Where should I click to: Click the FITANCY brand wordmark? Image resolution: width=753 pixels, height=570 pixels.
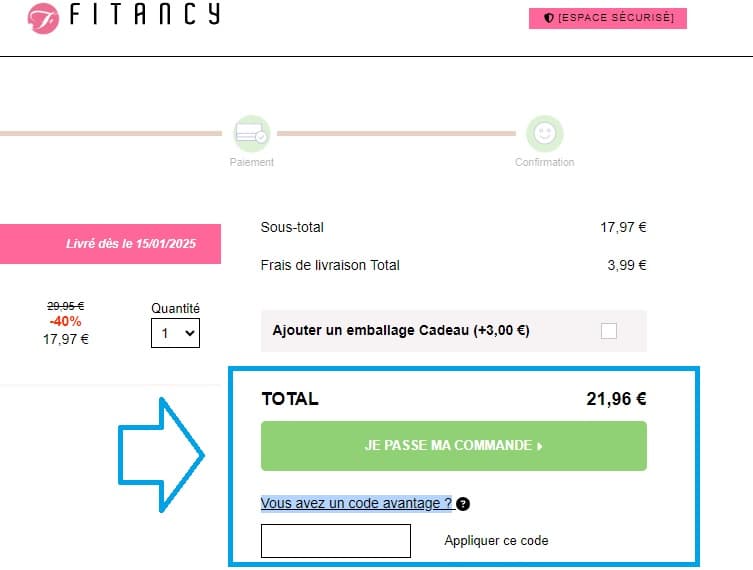tap(145, 16)
